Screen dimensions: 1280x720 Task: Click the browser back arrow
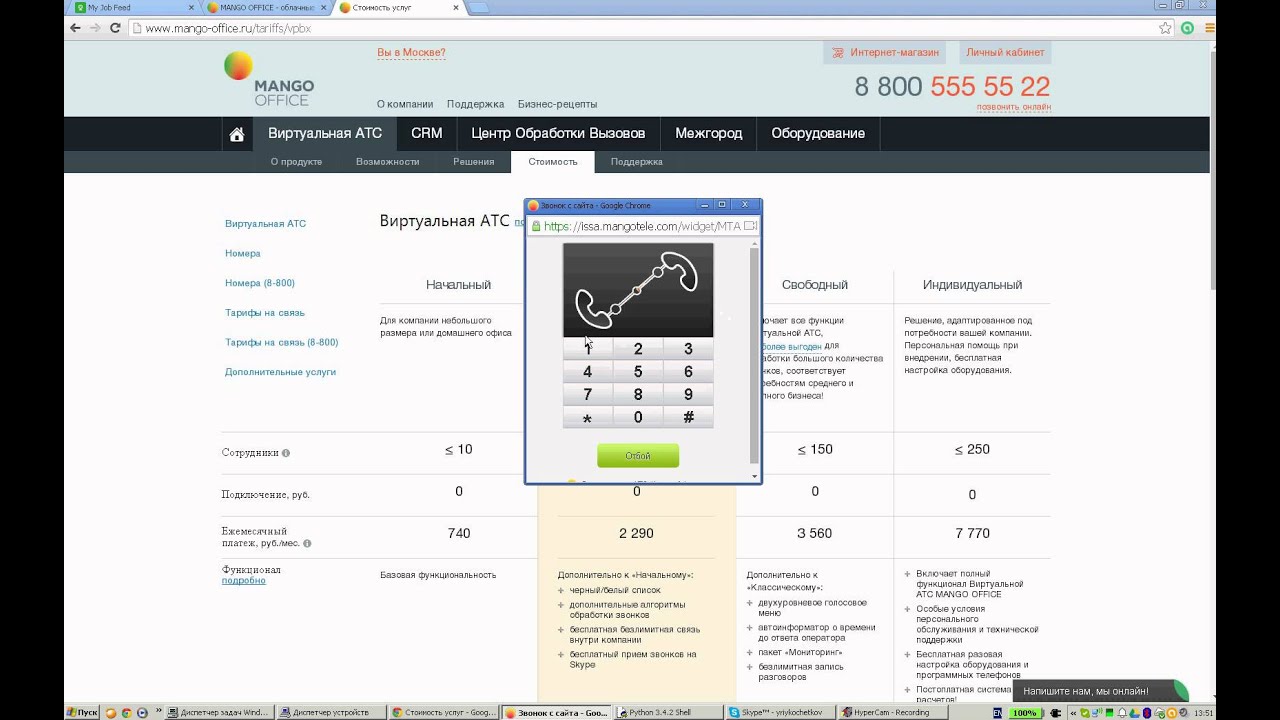(x=75, y=28)
